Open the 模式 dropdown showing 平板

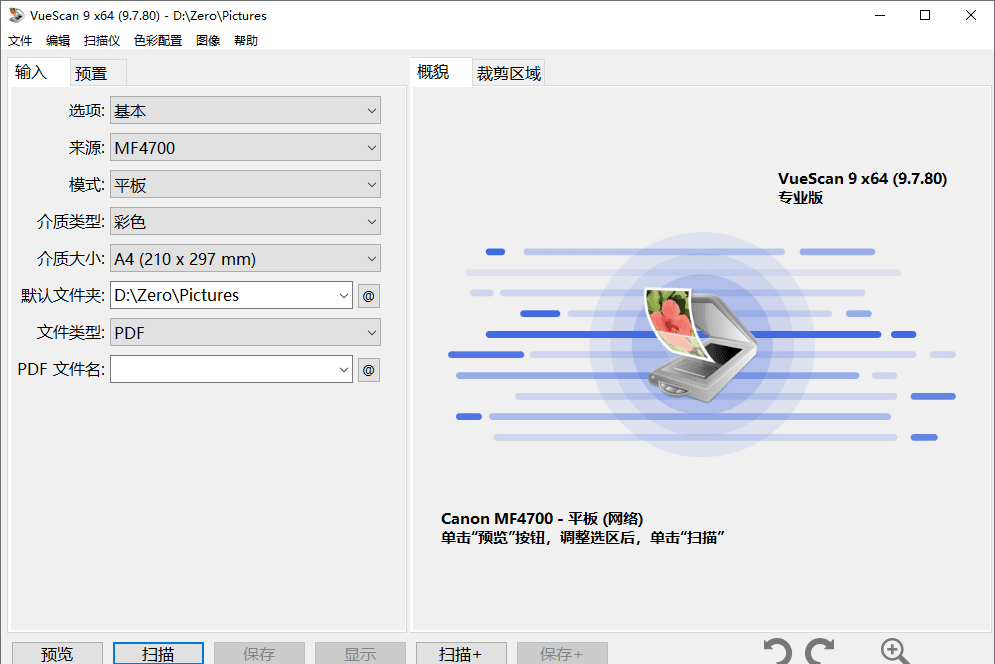[x=246, y=184]
